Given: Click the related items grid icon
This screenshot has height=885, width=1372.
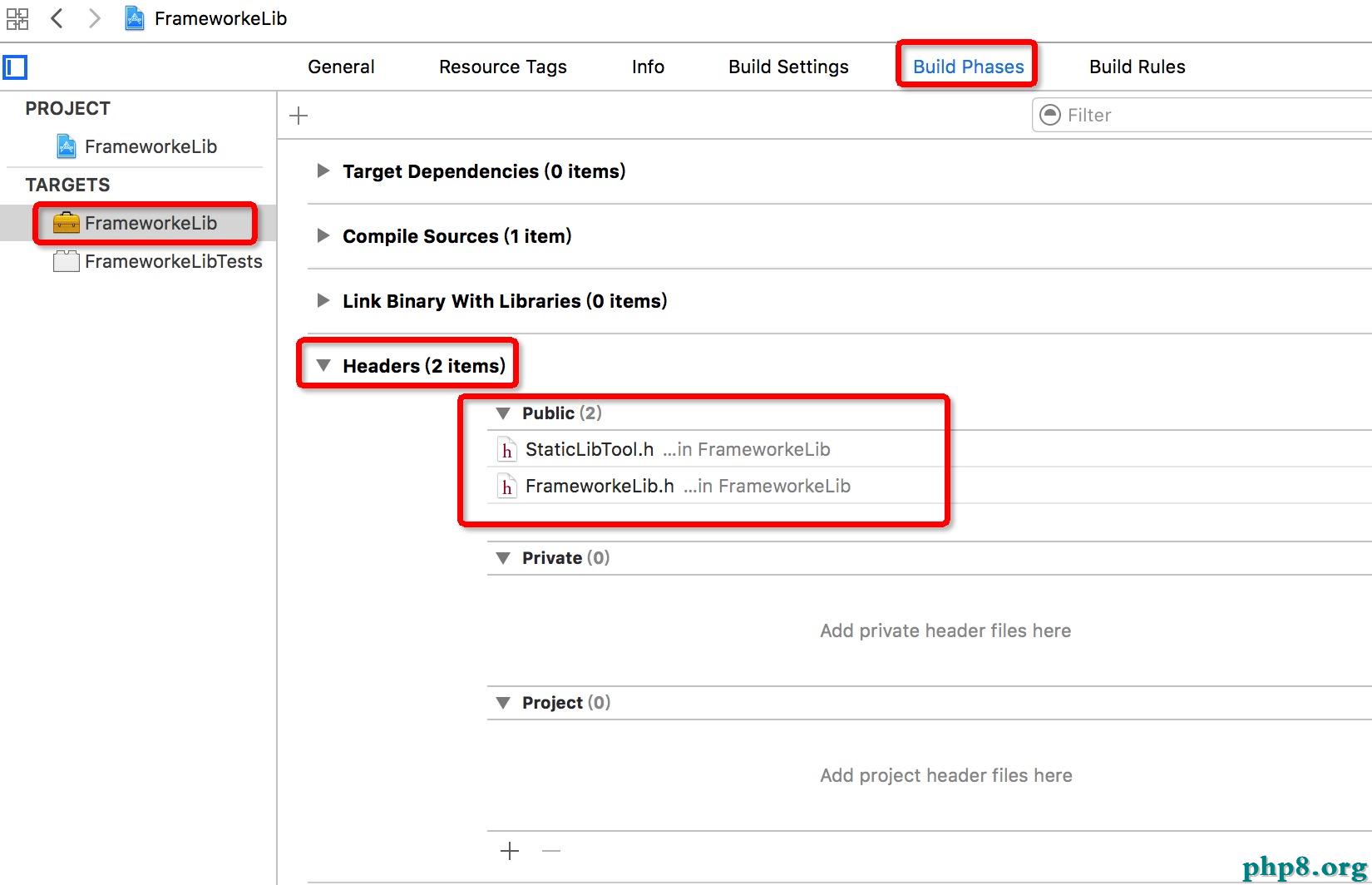Looking at the screenshot, I should point(17,18).
